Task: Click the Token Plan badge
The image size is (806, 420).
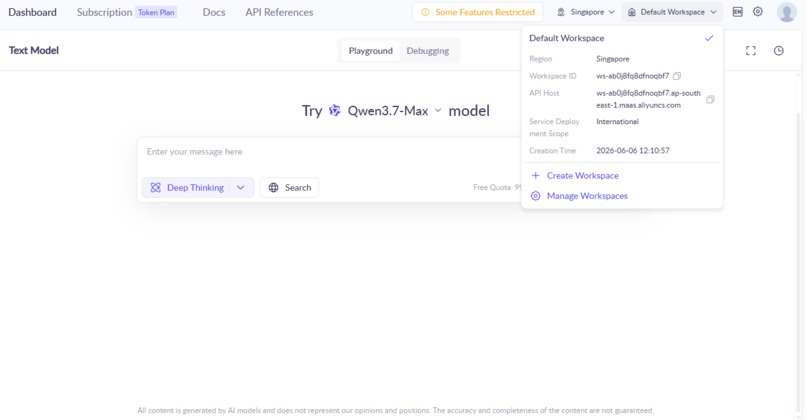Action: [156, 12]
